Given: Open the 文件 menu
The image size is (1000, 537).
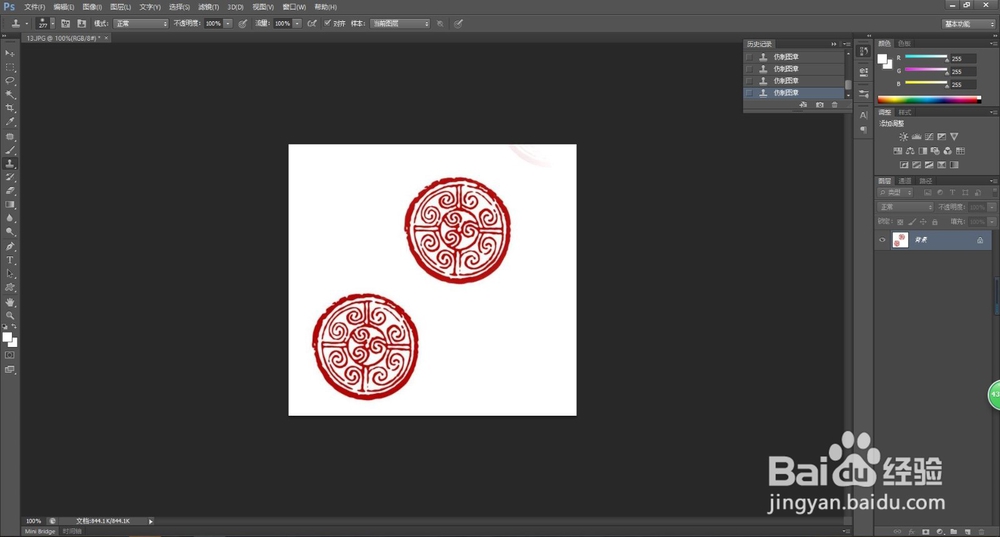Looking at the screenshot, I should (x=34, y=7).
